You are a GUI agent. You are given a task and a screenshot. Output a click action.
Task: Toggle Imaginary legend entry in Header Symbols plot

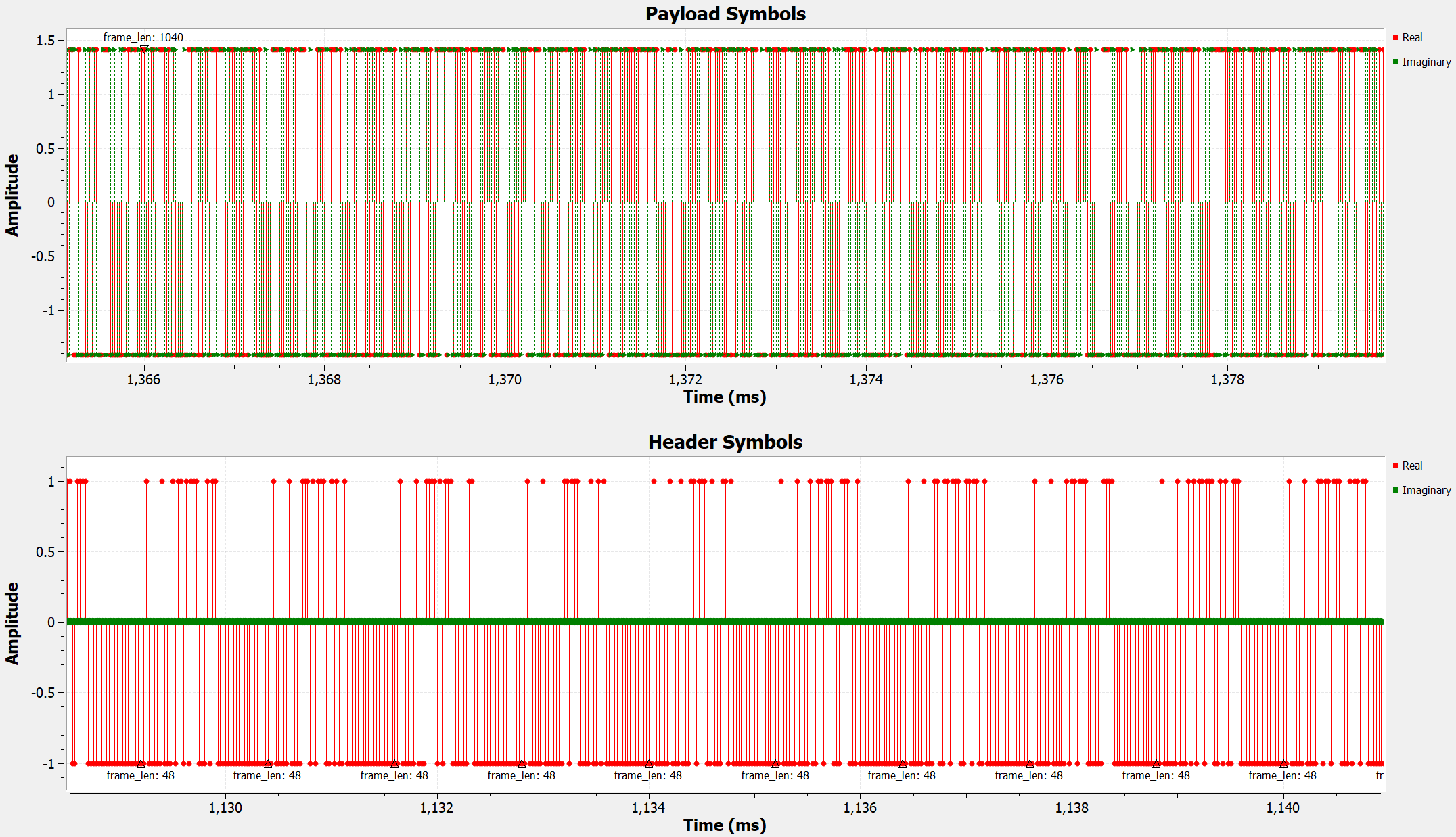coord(1426,491)
